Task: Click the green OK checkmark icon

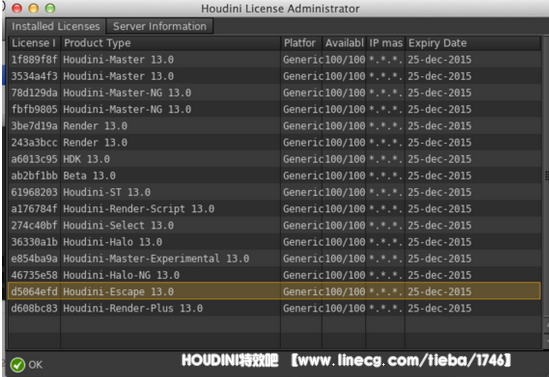Action: tap(18, 365)
